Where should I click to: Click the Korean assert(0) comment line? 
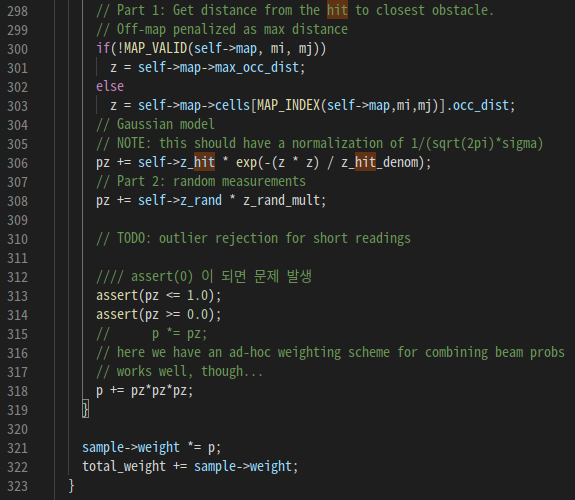(204, 276)
